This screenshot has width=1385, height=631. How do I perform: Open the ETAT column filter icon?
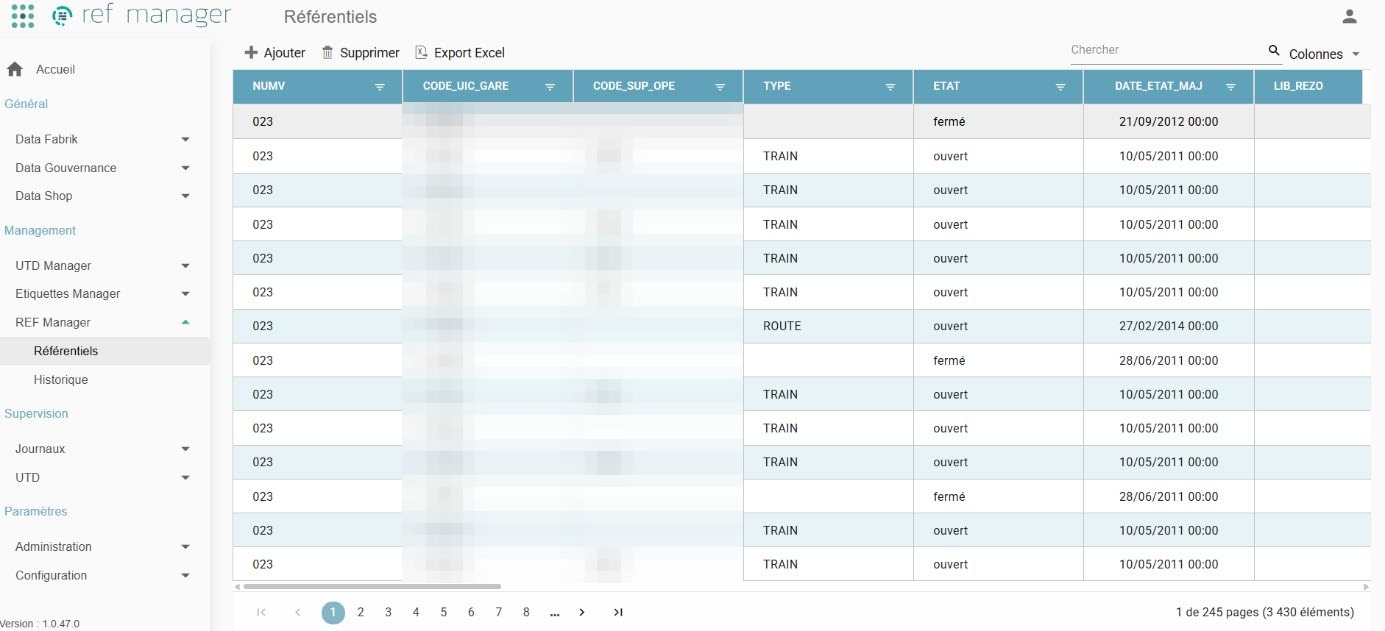[x=1060, y=87]
